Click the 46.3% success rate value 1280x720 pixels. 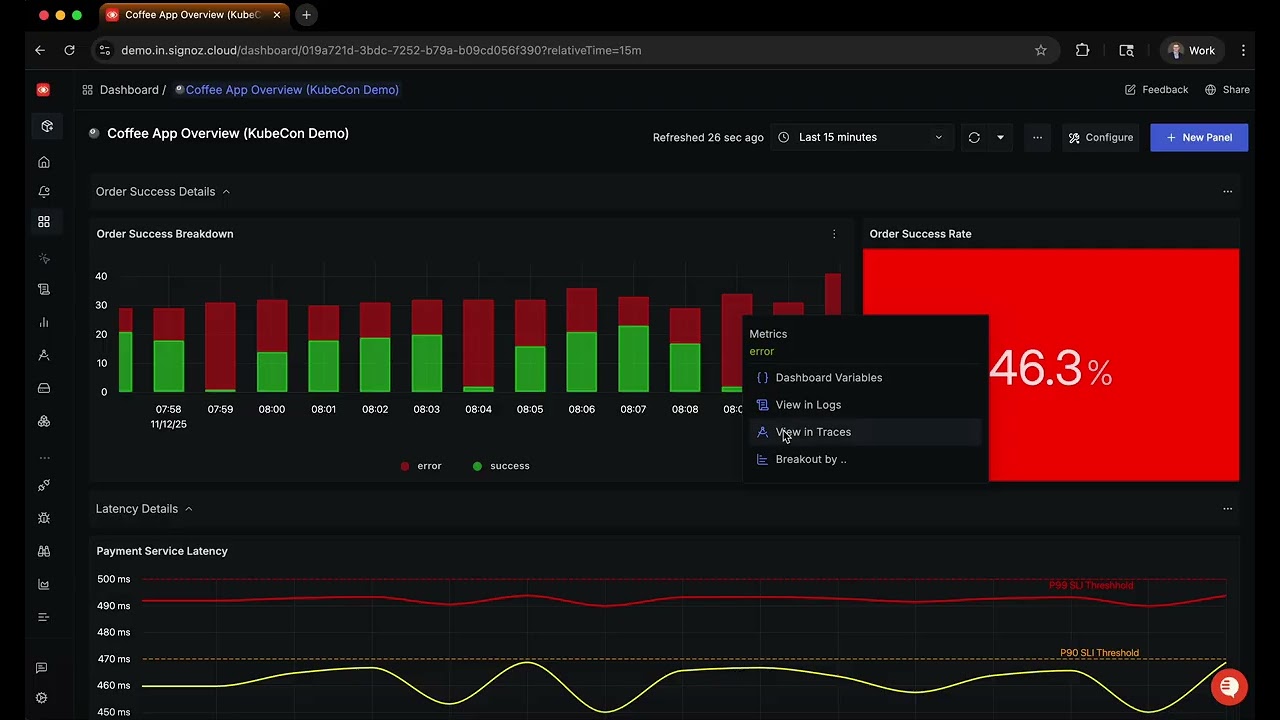(1050, 369)
